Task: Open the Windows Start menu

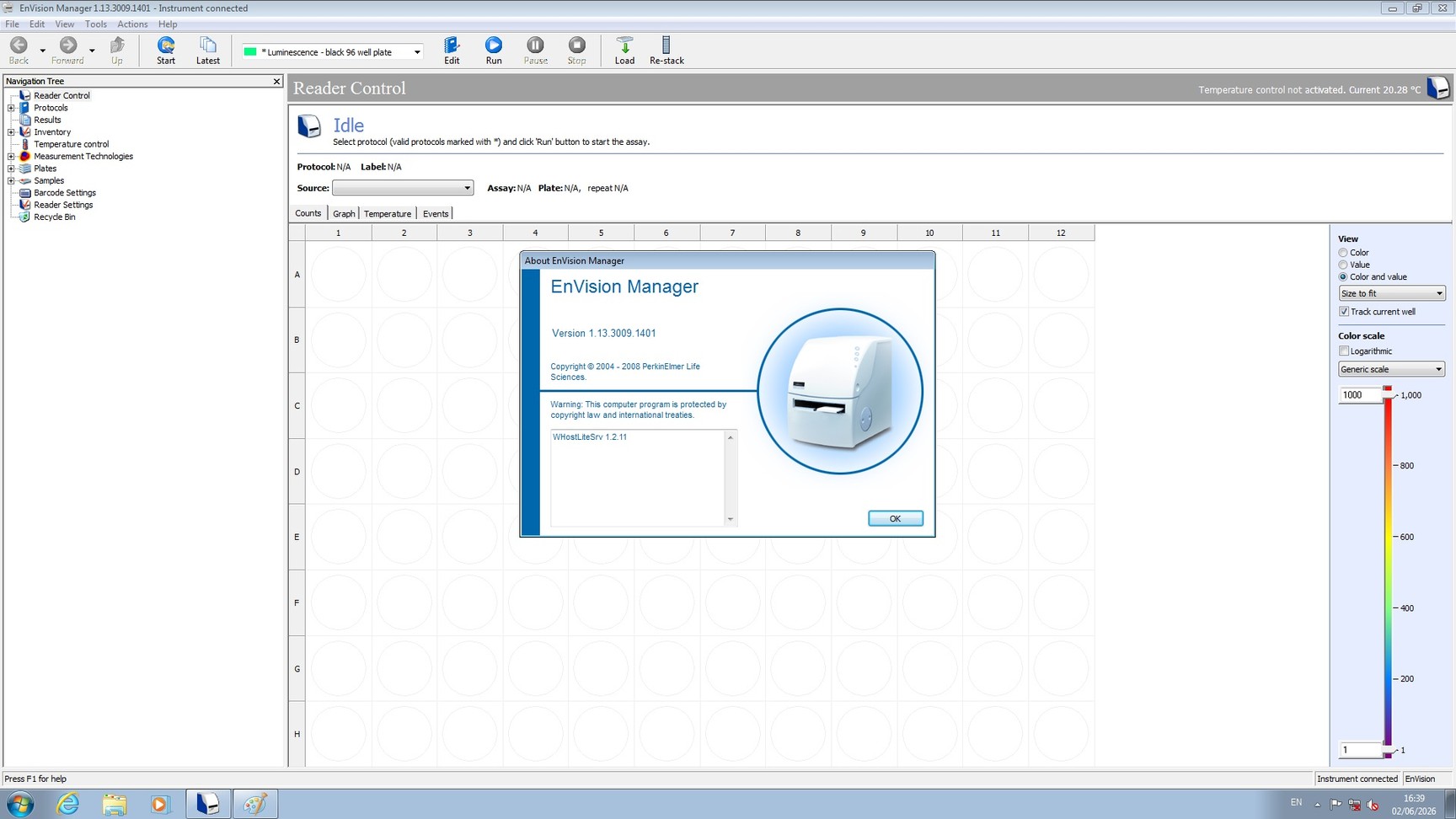Action: [20, 804]
